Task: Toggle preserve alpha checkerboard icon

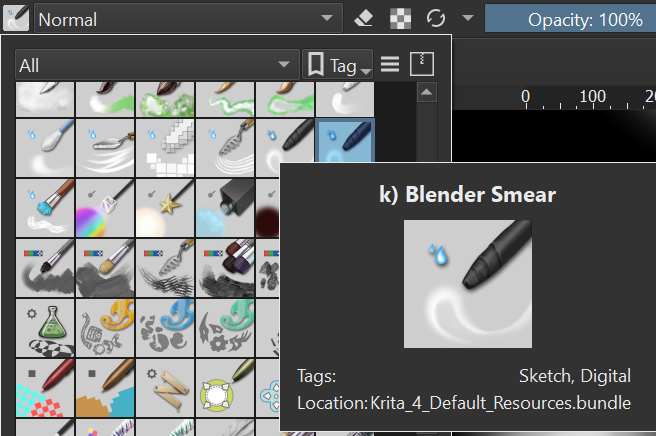Action: (x=400, y=18)
